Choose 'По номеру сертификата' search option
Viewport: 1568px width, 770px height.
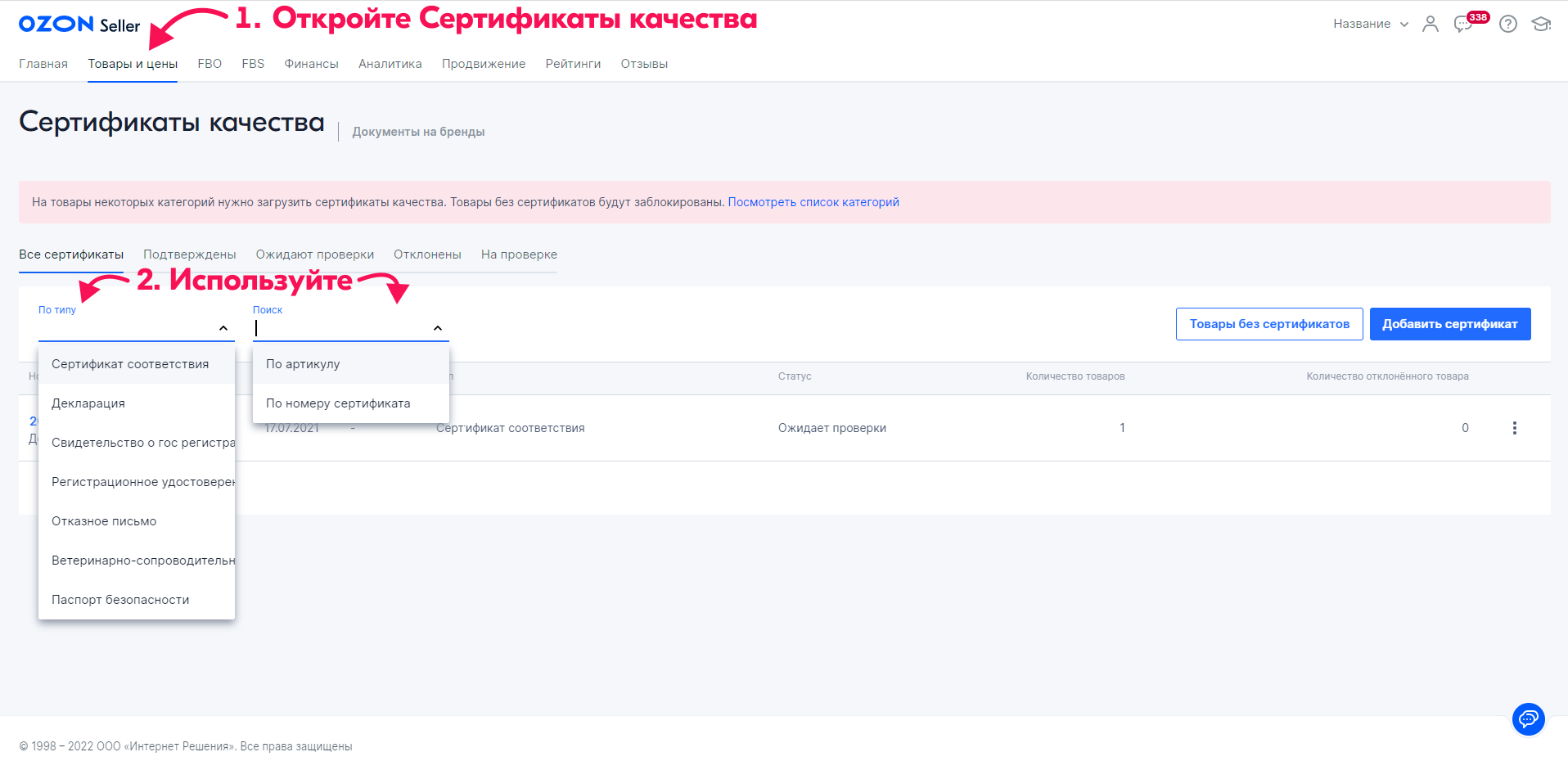tap(338, 403)
